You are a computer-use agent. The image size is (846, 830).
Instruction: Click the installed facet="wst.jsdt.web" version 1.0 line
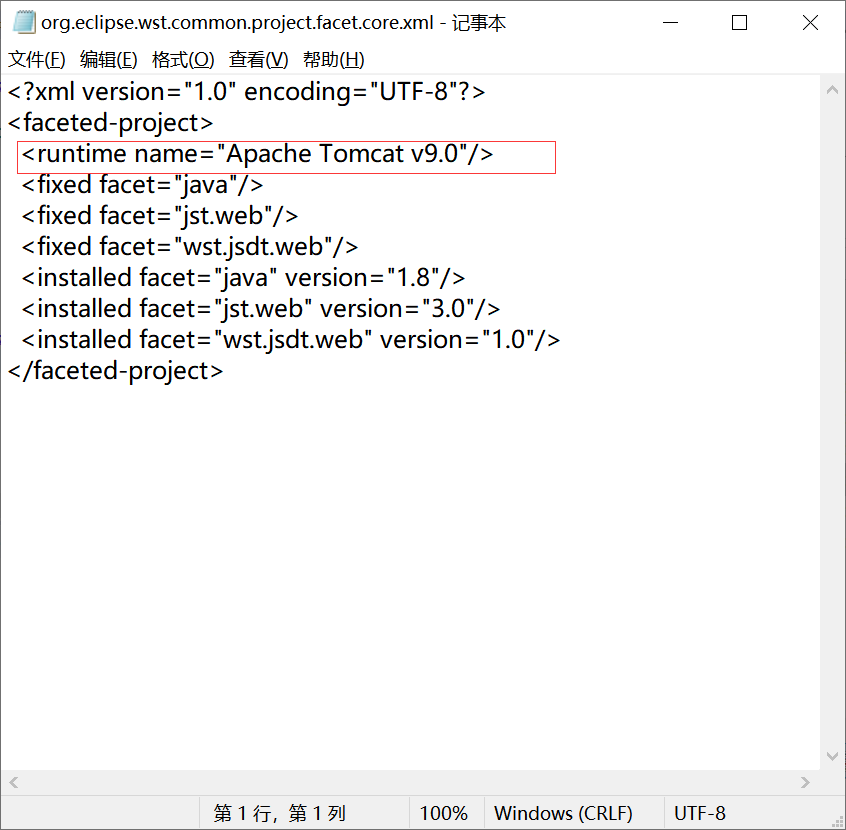pyautogui.click(x=291, y=340)
